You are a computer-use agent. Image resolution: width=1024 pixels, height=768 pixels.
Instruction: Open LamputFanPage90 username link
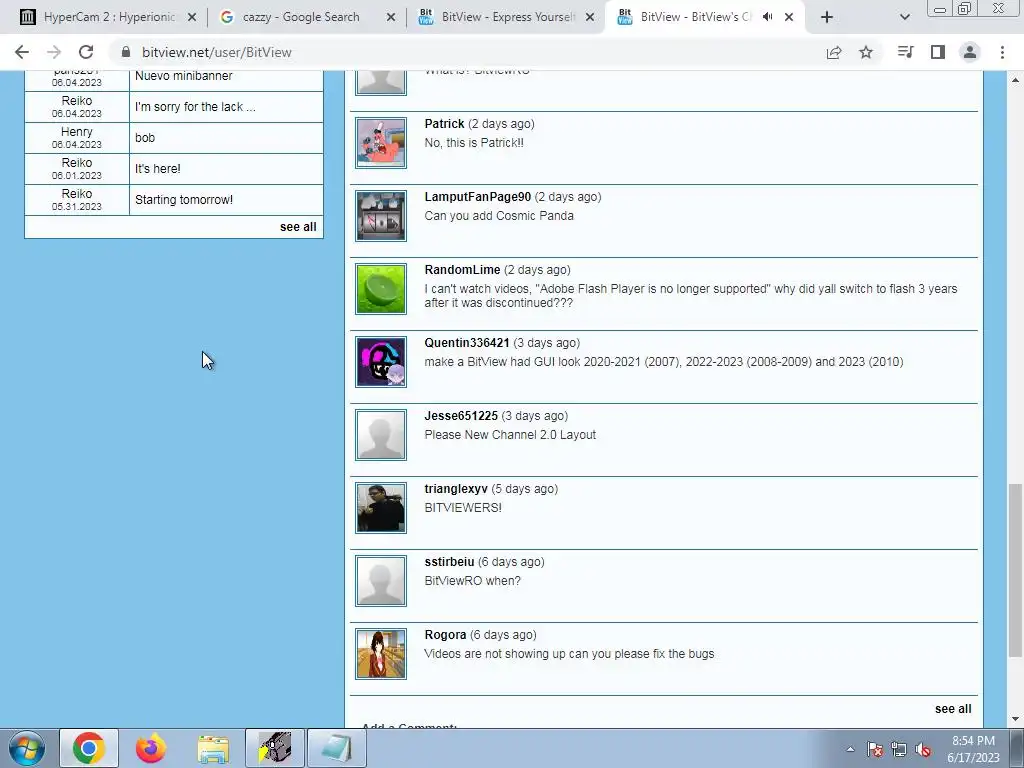coord(477,197)
